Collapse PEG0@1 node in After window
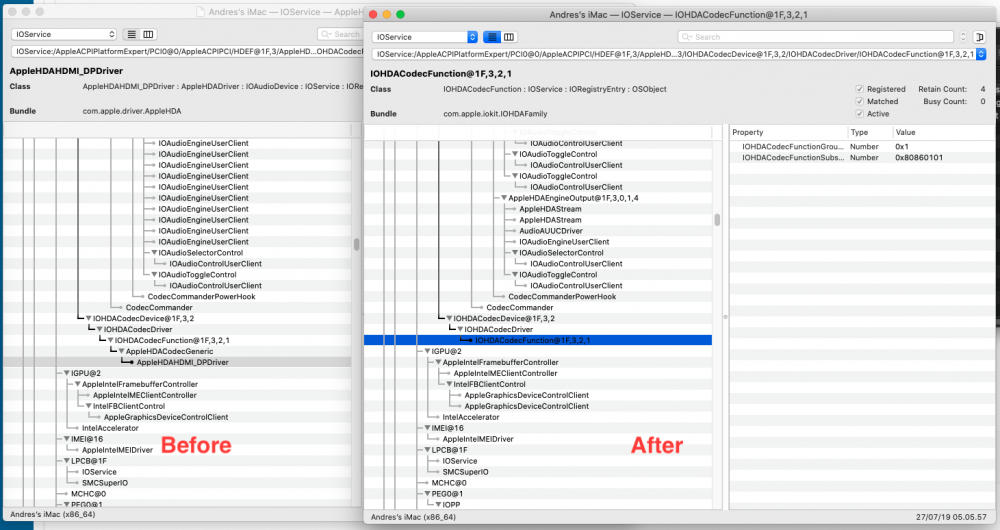The height and width of the screenshot is (530, 1000). [427, 494]
